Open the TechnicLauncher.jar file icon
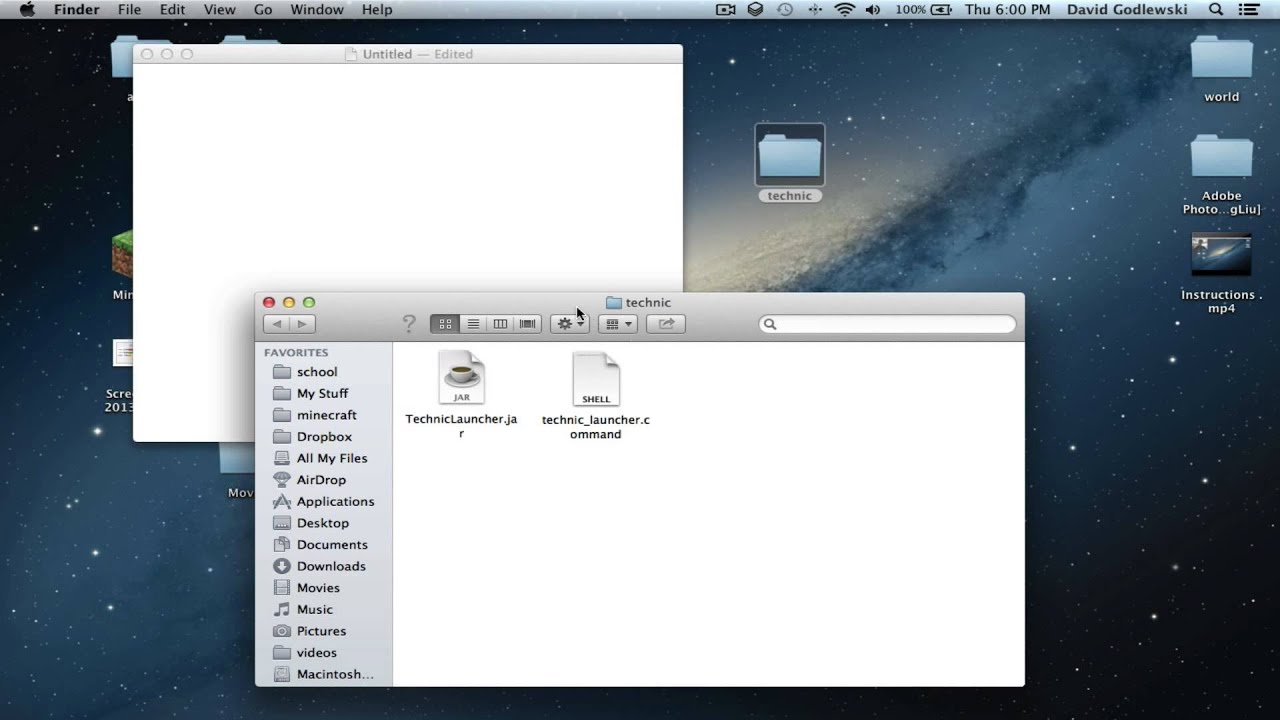This screenshot has height=720, width=1280. [x=461, y=378]
